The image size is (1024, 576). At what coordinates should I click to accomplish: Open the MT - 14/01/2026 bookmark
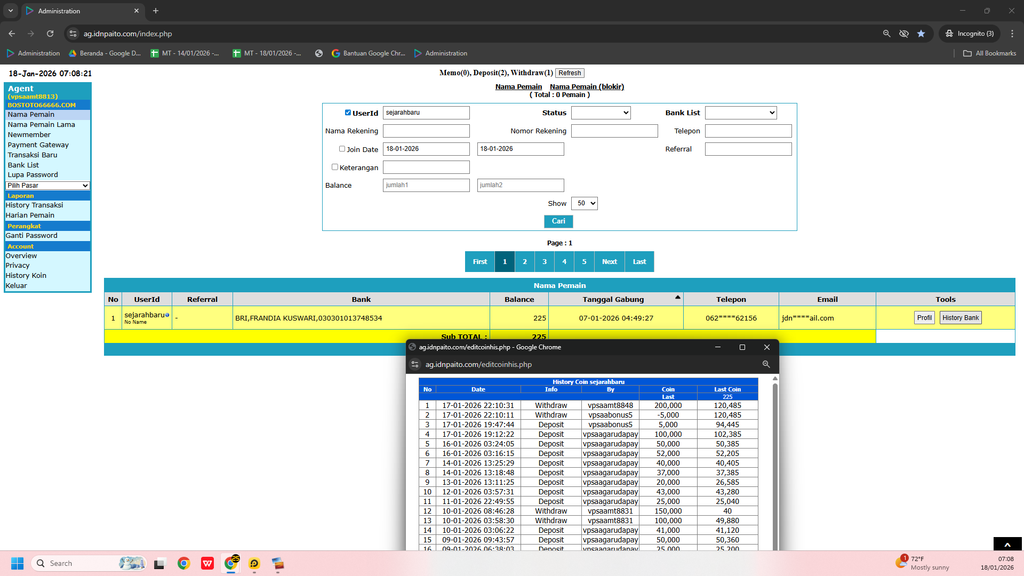(185, 53)
